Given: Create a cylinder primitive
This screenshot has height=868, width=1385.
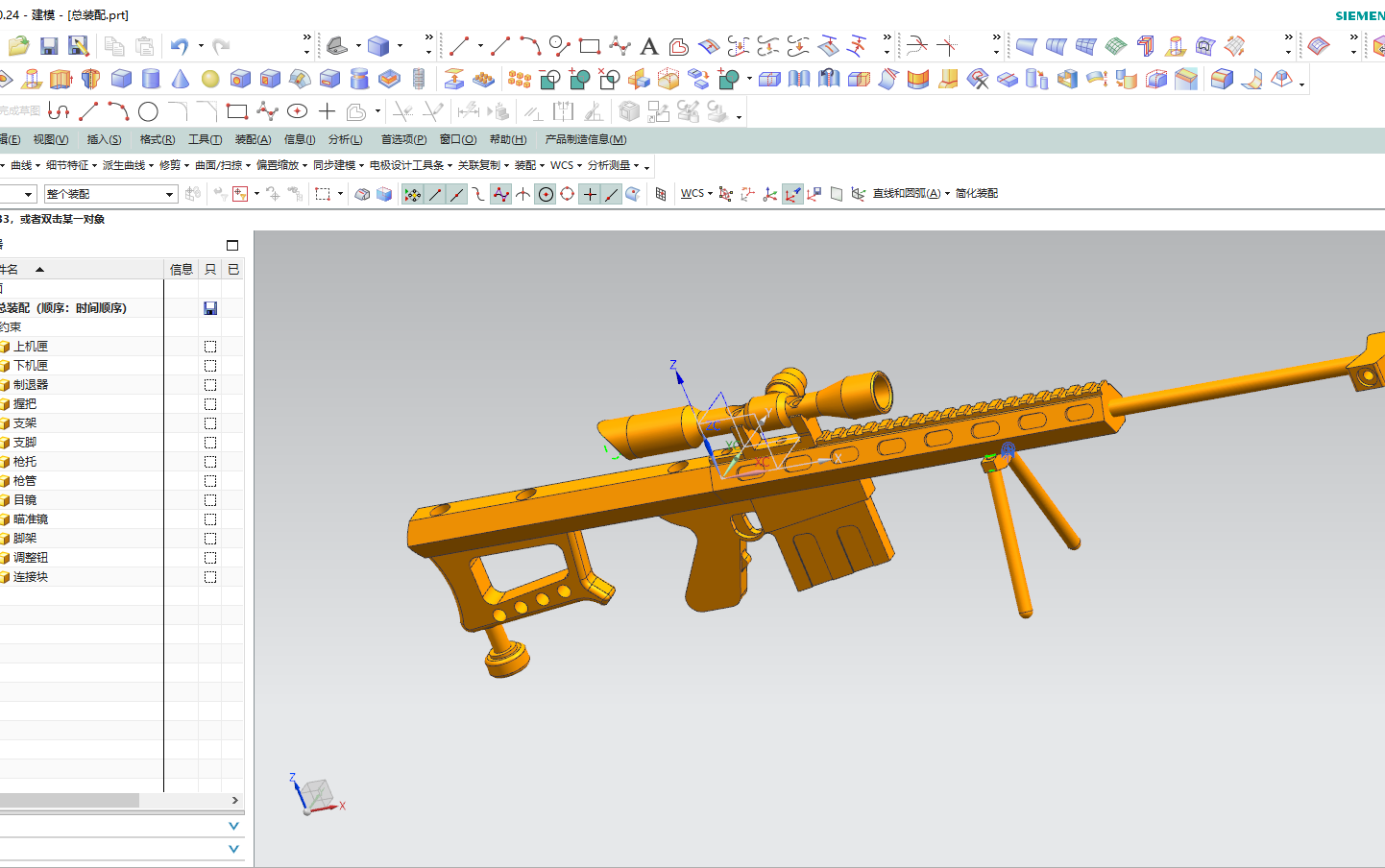Looking at the screenshot, I should pos(151,79).
